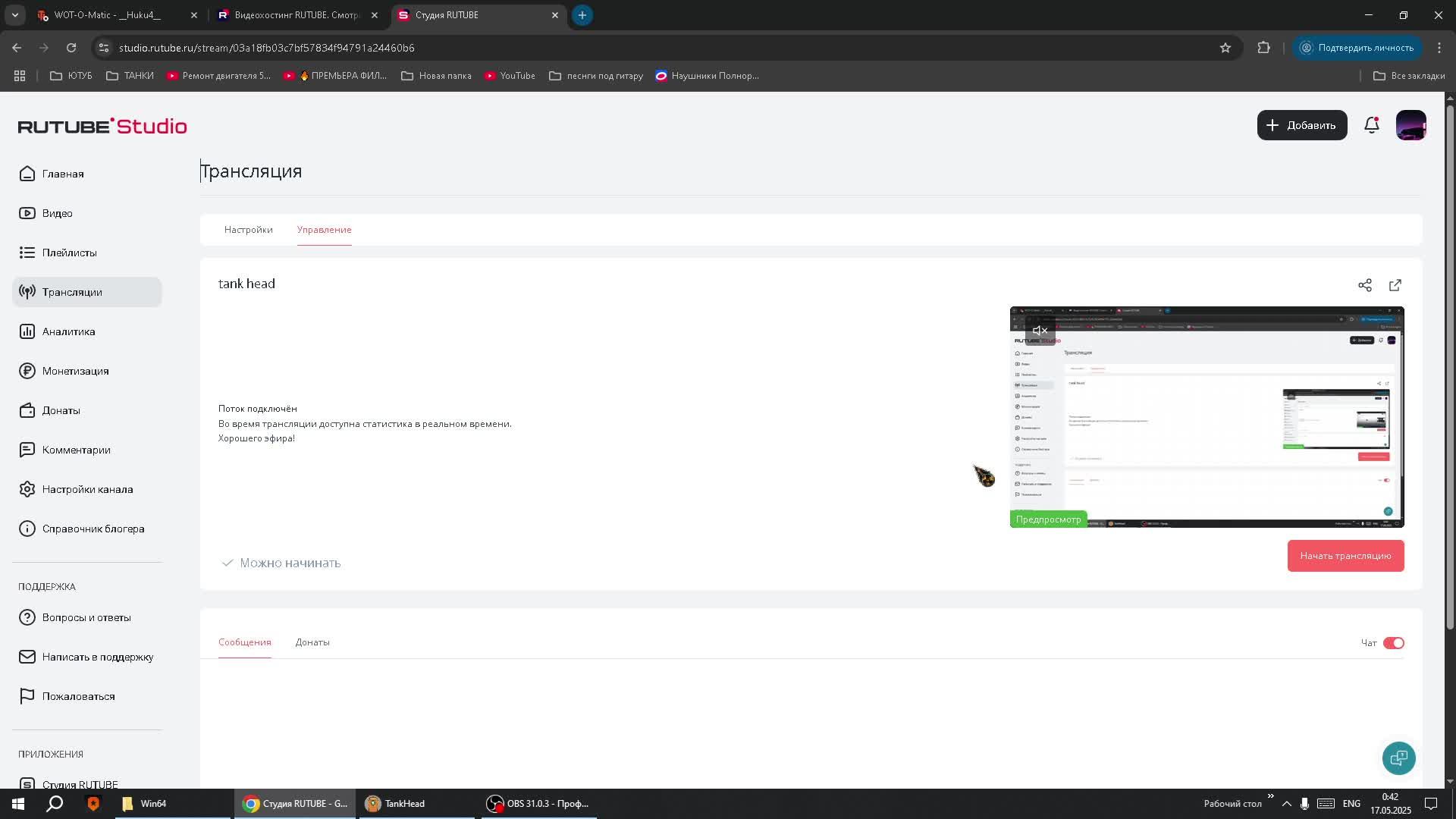1456x819 pixels.
Task: Bookmark this page with star icon
Action: [x=1225, y=48]
